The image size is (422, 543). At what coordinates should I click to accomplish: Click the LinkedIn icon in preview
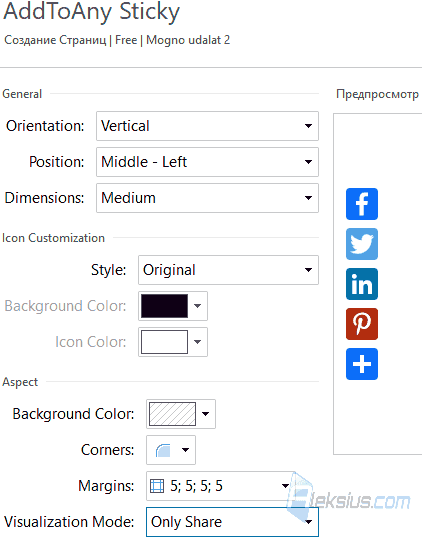coord(362,284)
